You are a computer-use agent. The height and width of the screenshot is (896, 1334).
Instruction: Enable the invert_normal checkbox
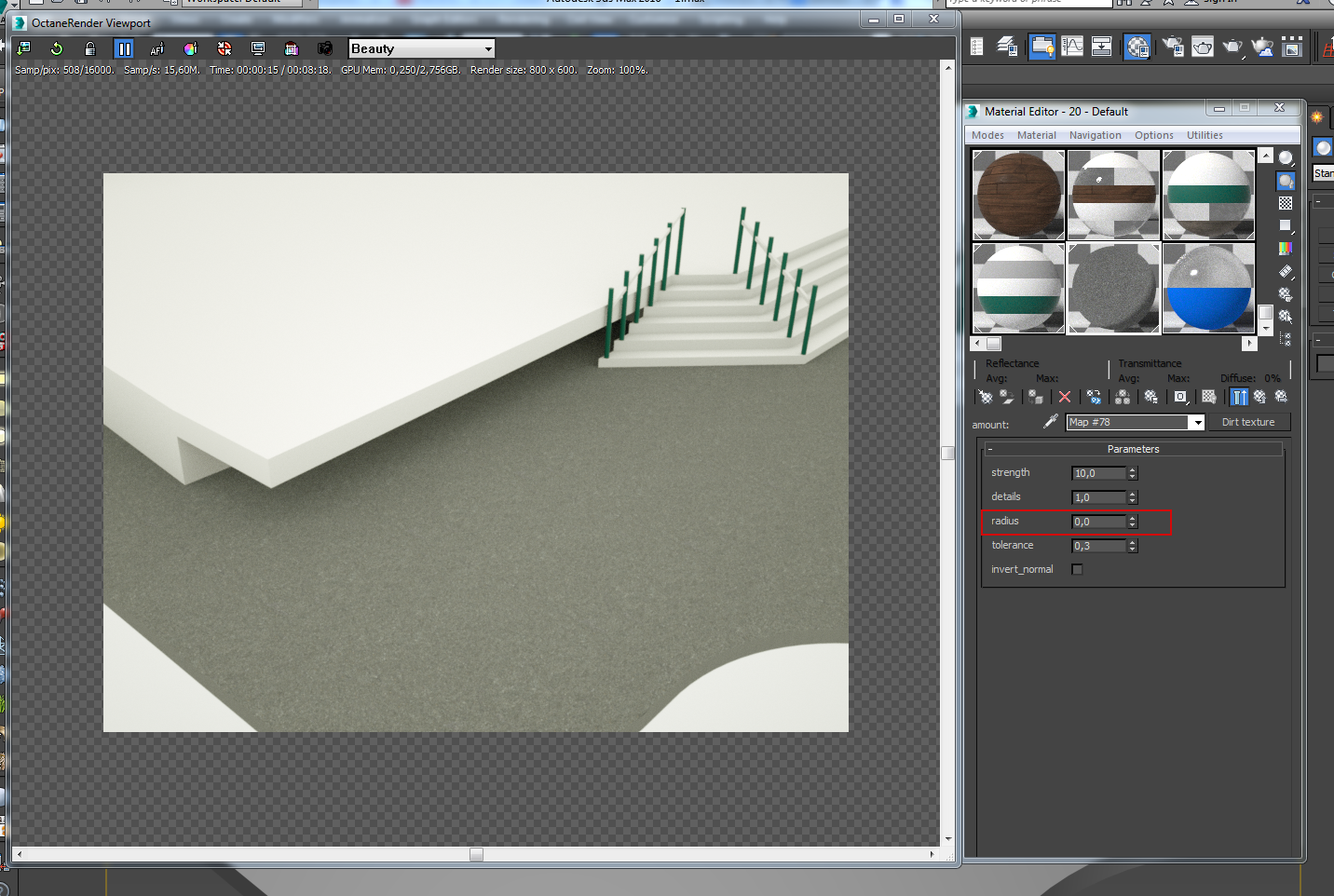(x=1077, y=569)
